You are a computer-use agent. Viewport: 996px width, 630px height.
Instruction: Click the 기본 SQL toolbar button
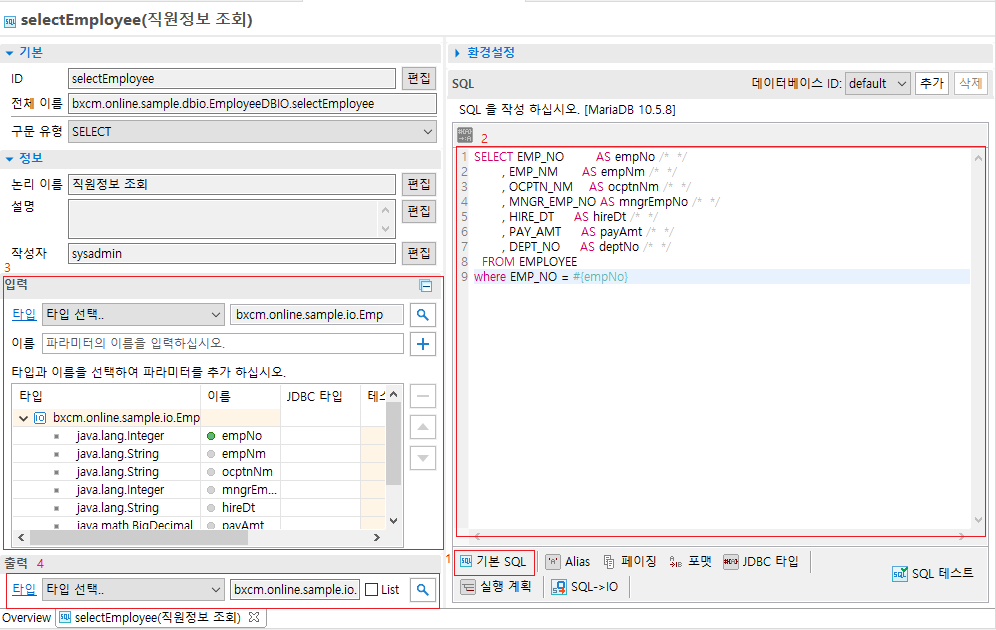tap(493, 562)
